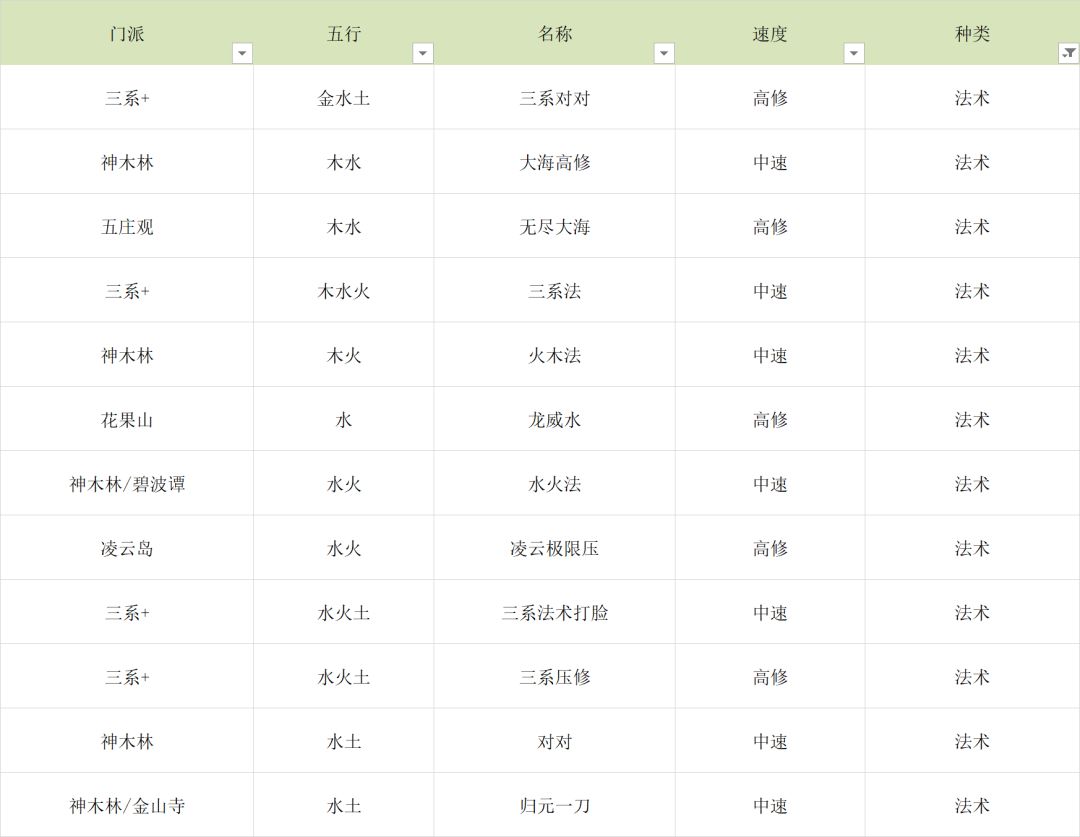Click the 水火法 name cell

coord(554,484)
